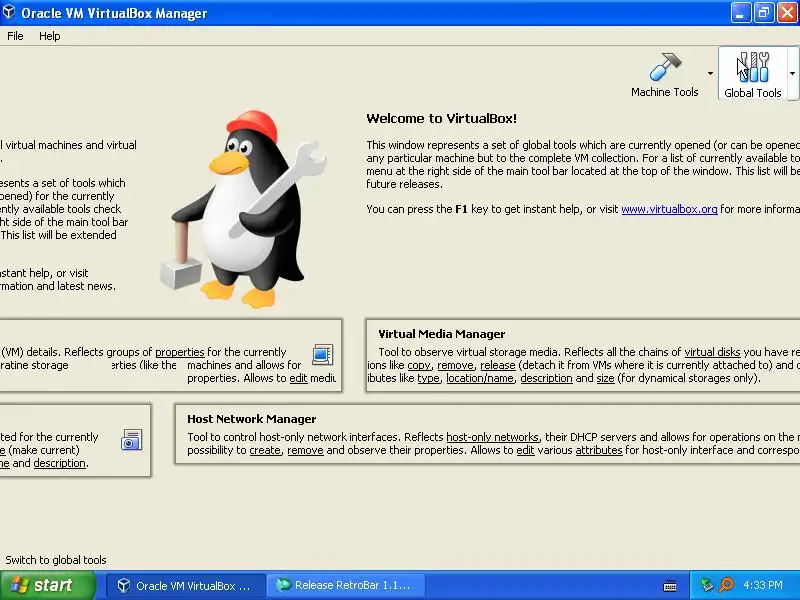Image resolution: width=800 pixels, height=600 pixels.
Task: Click the keyboard icon on the taskbar
Action: (x=670, y=586)
